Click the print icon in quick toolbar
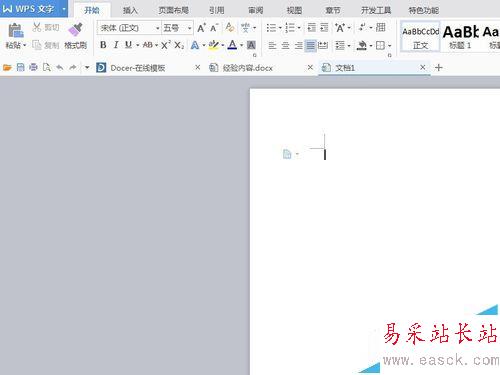The image size is (500, 375). [33, 68]
